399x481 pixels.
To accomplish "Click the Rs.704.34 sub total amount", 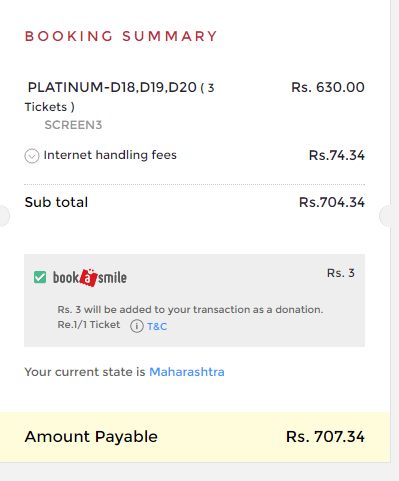I will (332, 202).
